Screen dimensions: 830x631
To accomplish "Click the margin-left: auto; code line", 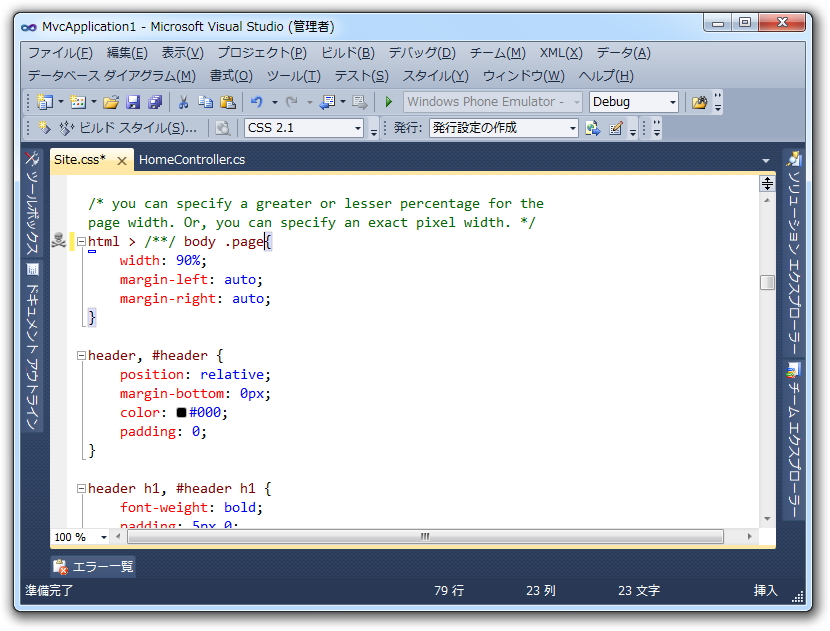I will pyautogui.click(x=191, y=280).
